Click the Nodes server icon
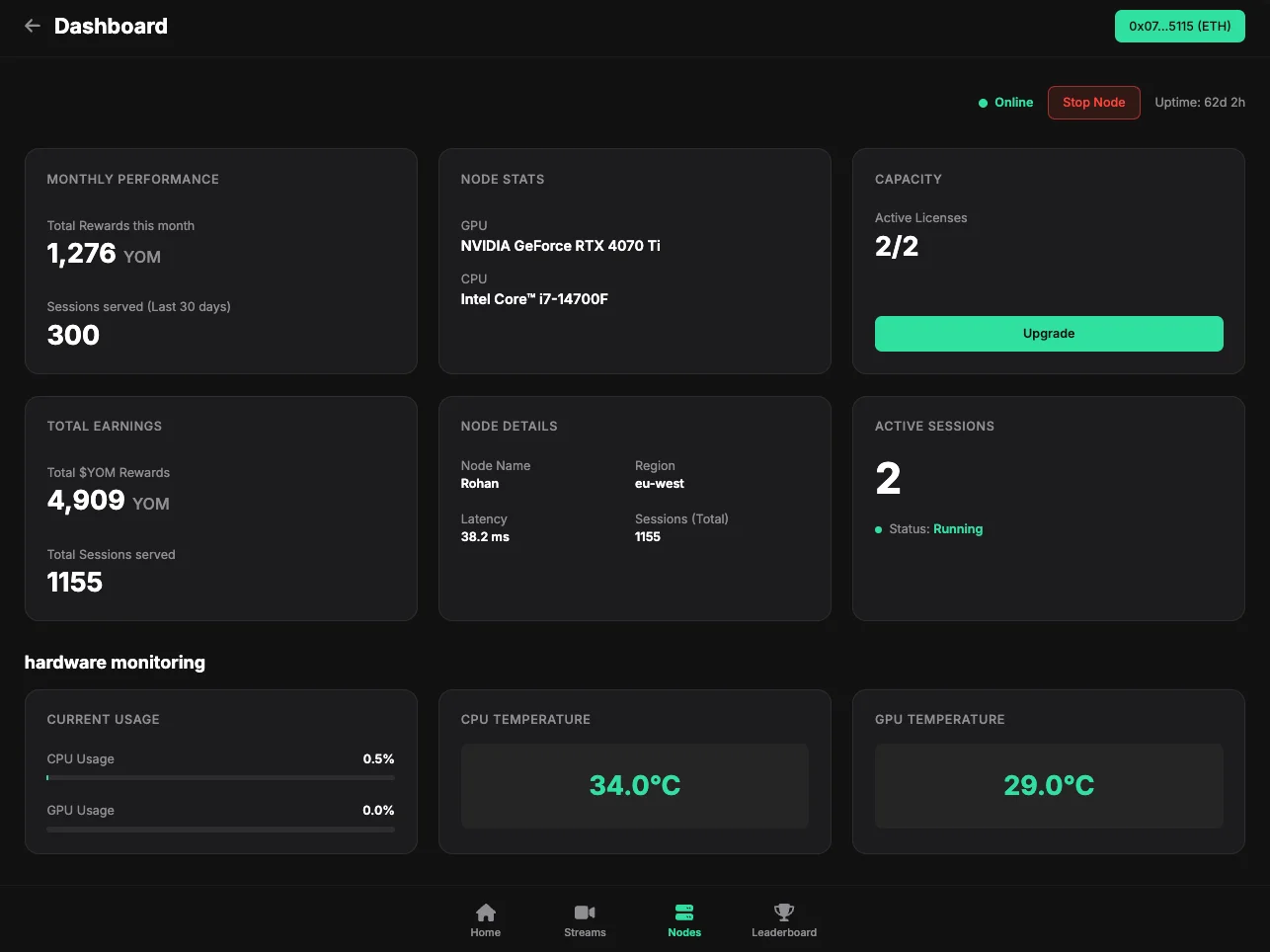Screen dimensions: 1270x952 pos(683,912)
